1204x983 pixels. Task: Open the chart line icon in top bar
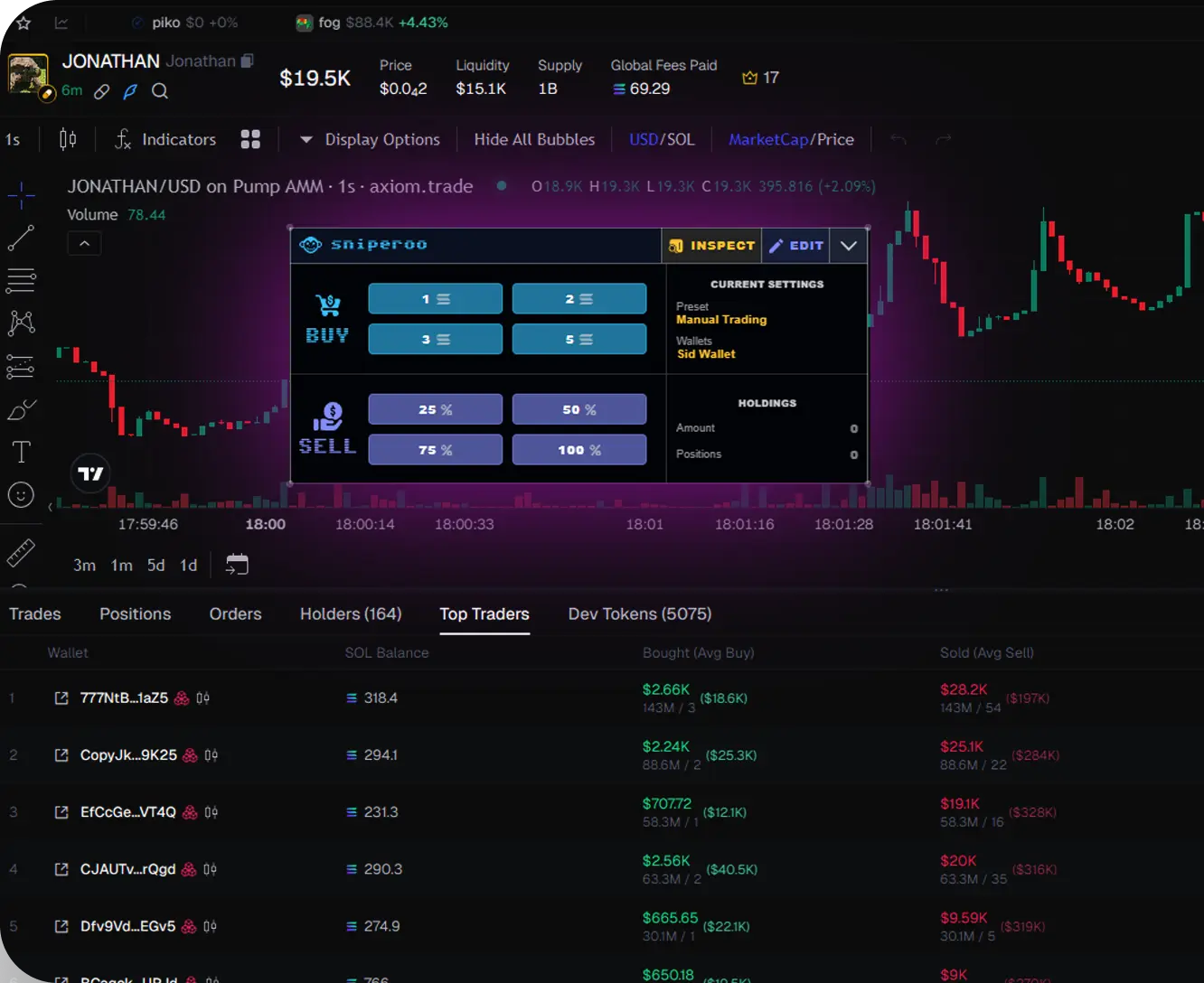click(x=61, y=23)
